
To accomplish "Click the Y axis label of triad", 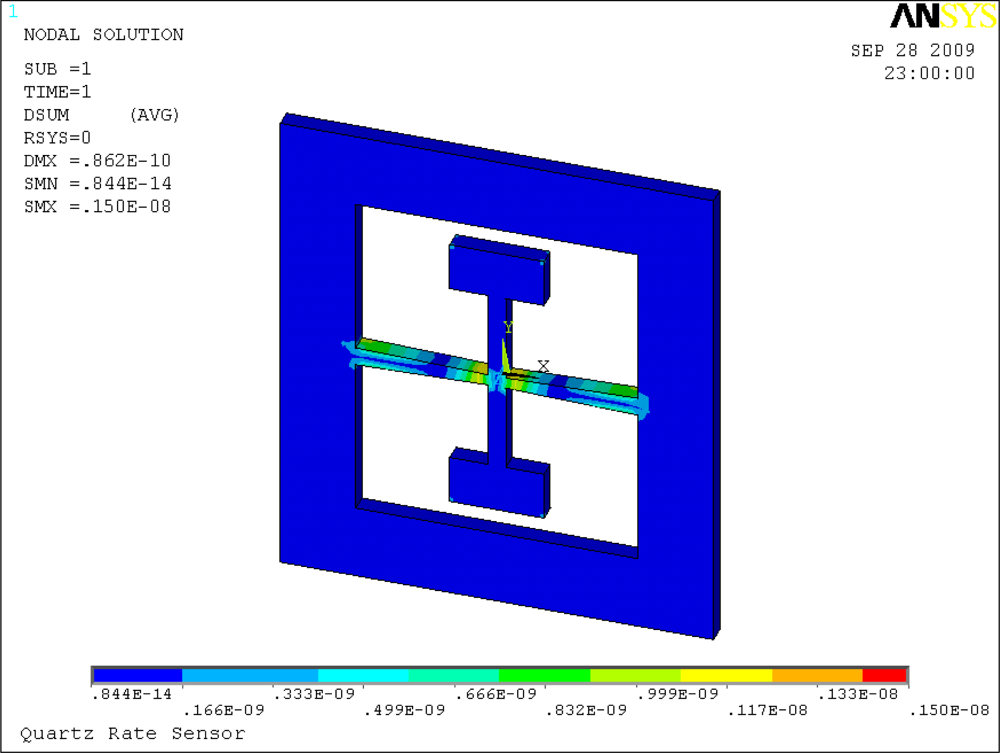I will tap(508, 327).
